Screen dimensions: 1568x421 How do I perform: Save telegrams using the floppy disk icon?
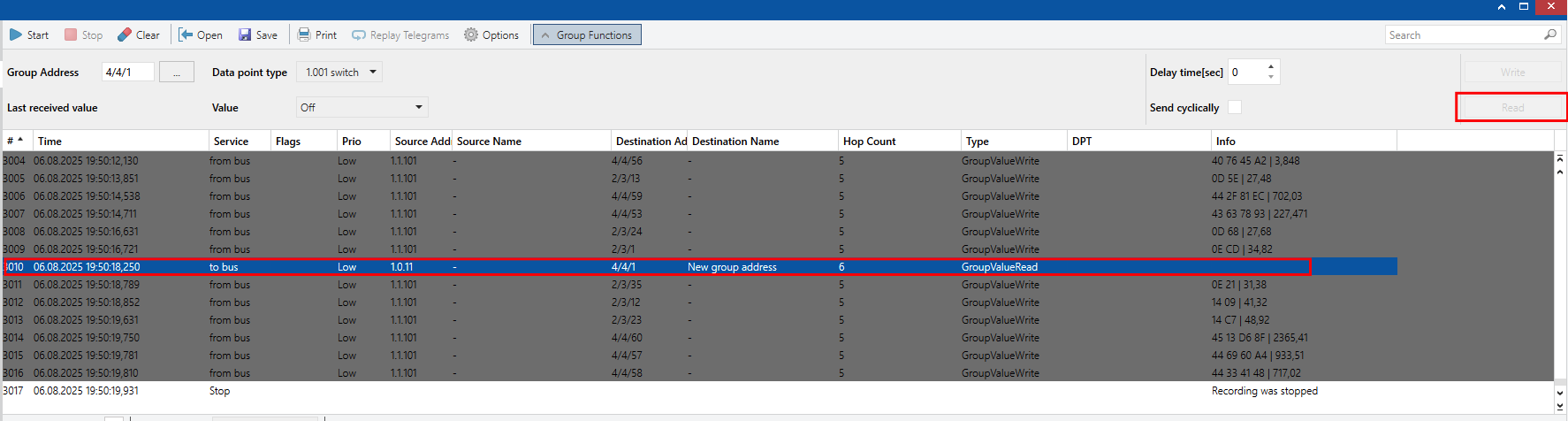[x=245, y=35]
